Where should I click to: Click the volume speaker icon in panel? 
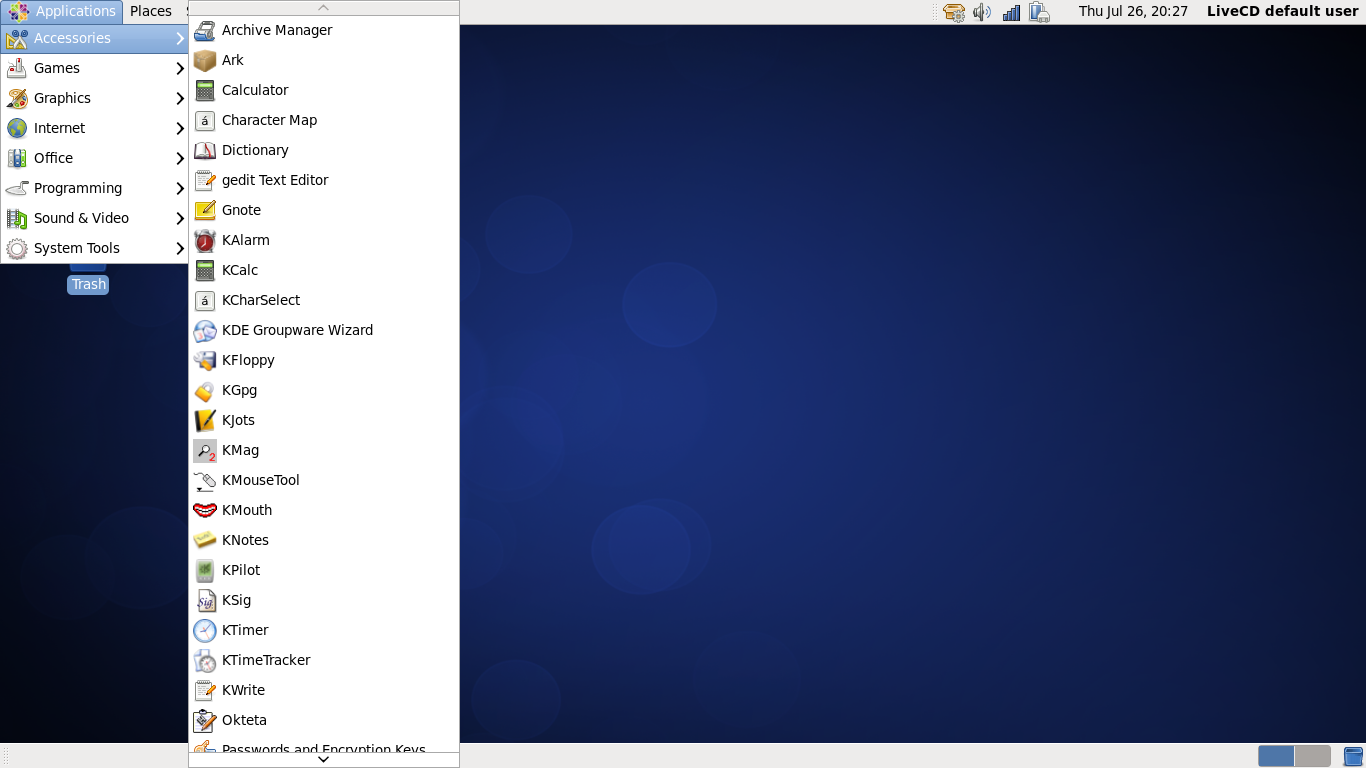982,12
